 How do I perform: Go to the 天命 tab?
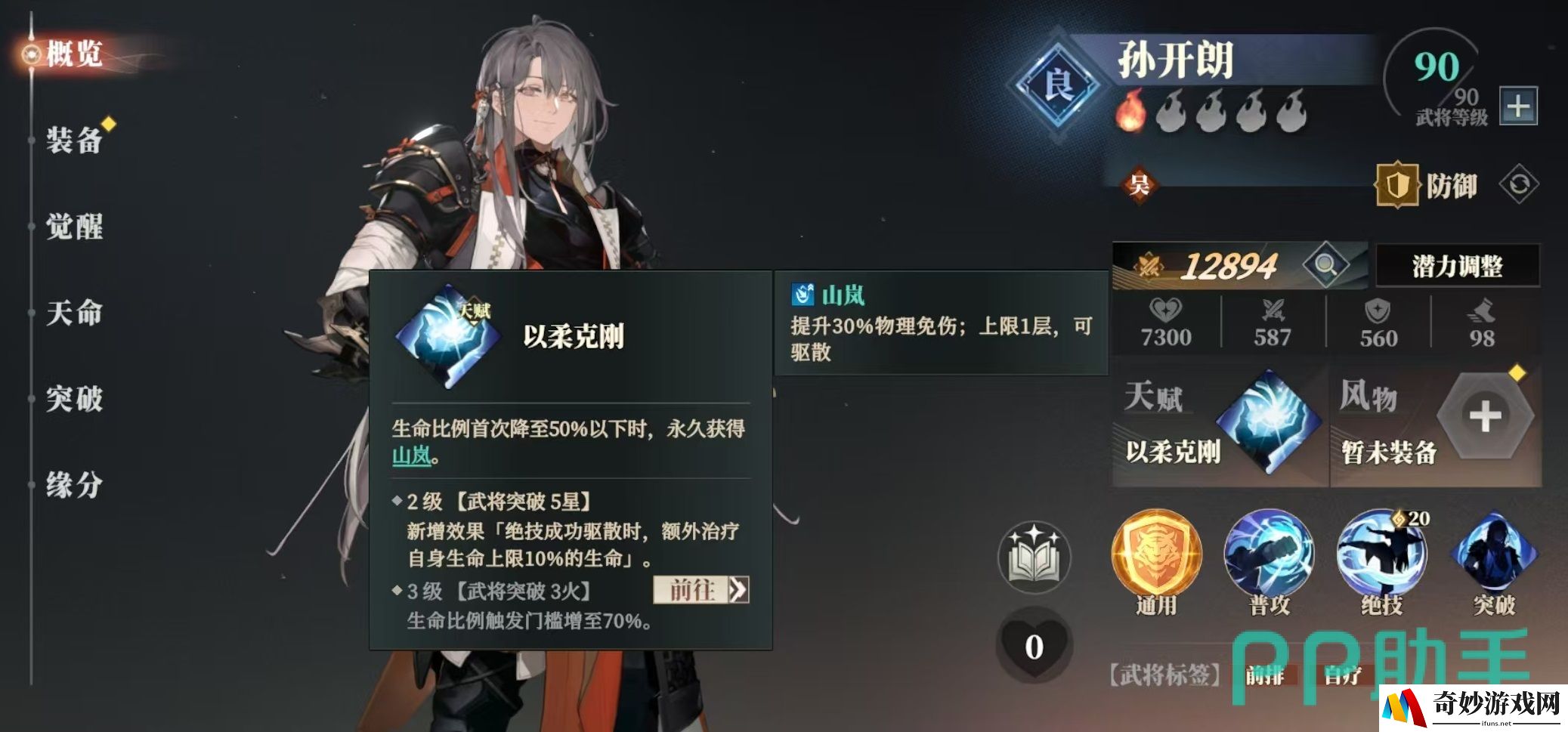tap(74, 313)
